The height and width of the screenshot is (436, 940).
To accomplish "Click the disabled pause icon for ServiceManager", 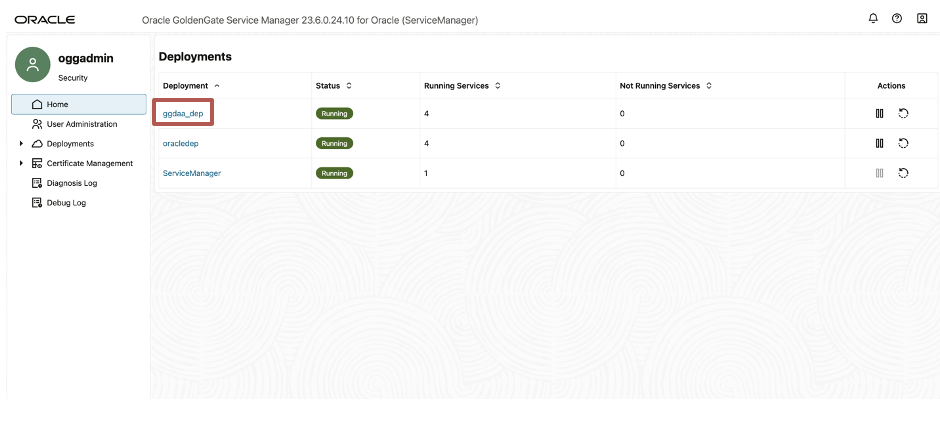I will tap(879, 173).
